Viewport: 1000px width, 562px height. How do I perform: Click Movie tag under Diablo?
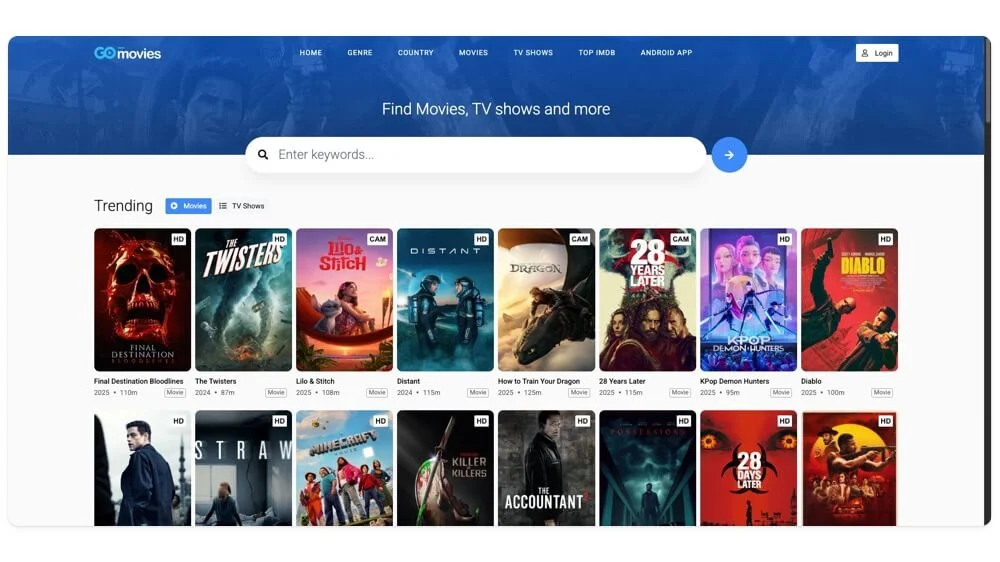[882, 393]
